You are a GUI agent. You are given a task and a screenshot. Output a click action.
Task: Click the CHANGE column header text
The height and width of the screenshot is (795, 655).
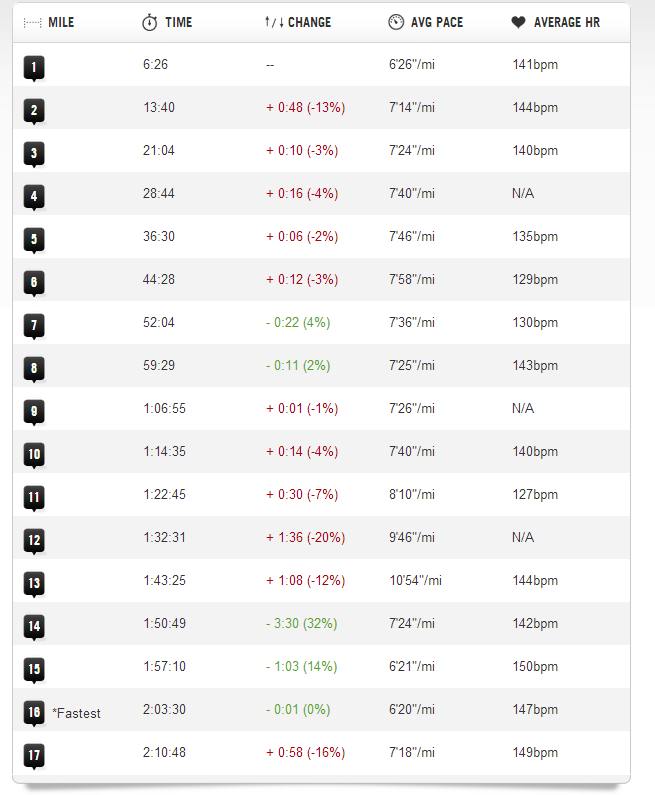(309, 22)
